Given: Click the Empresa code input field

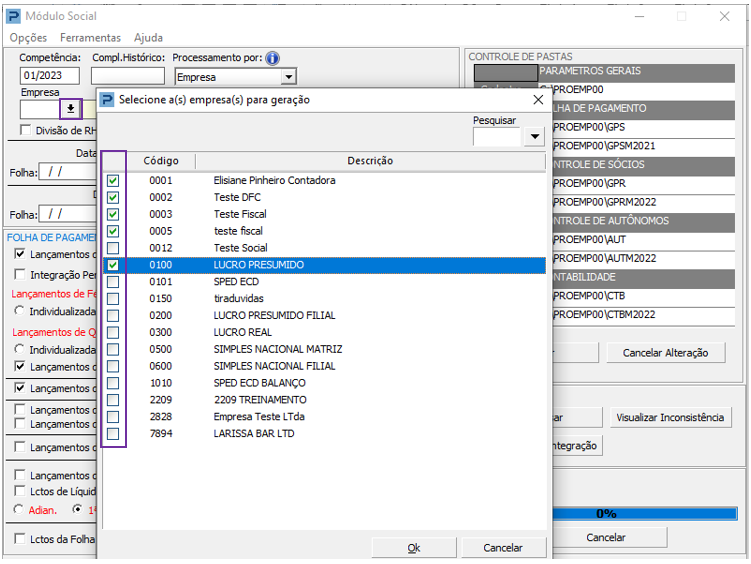Looking at the screenshot, I should [40, 109].
